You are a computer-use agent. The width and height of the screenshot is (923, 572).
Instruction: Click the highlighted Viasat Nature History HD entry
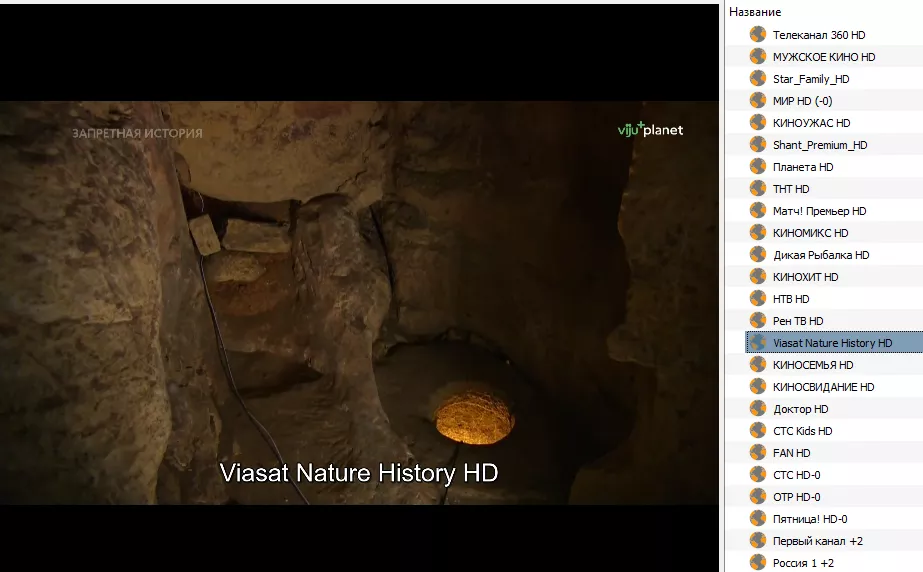coord(832,343)
